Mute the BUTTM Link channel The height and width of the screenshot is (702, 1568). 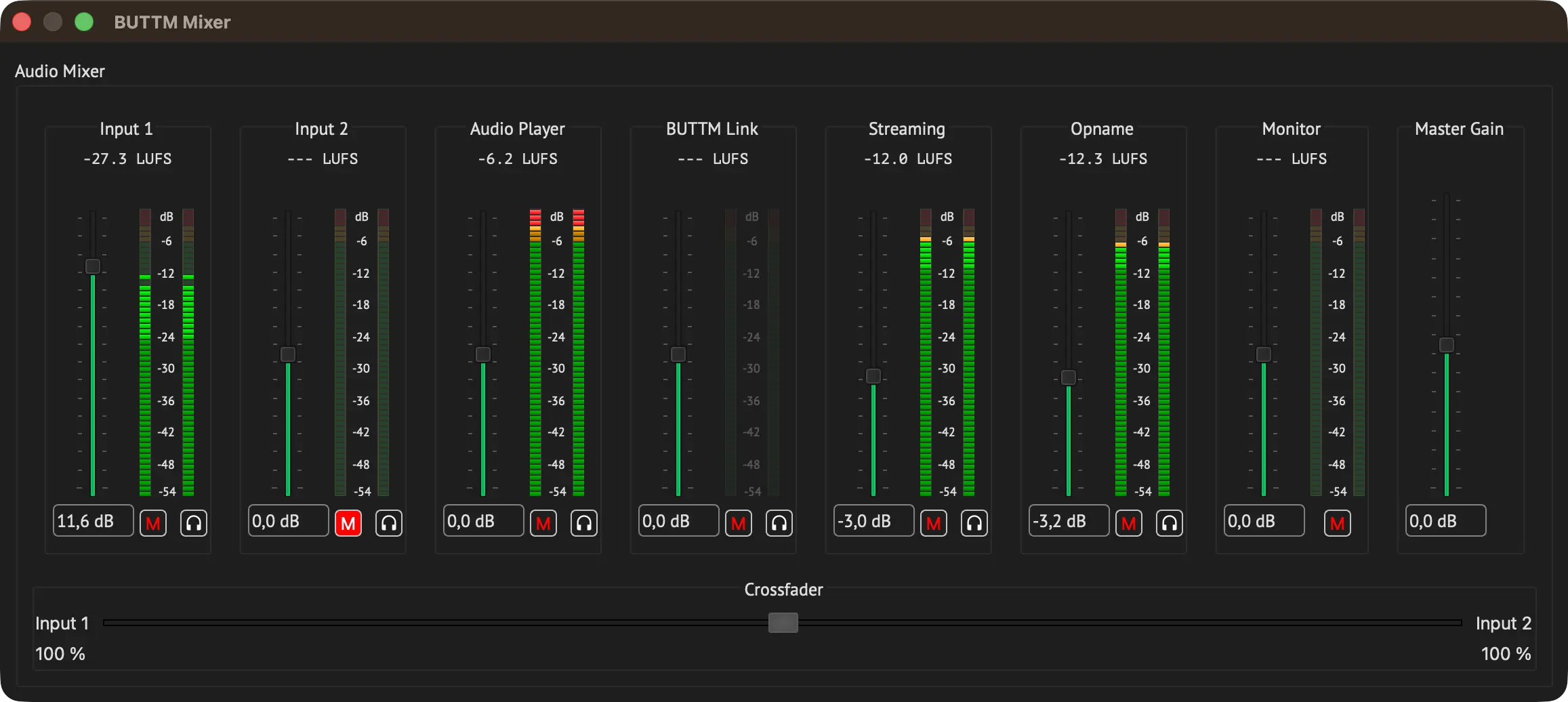click(x=739, y=523)
